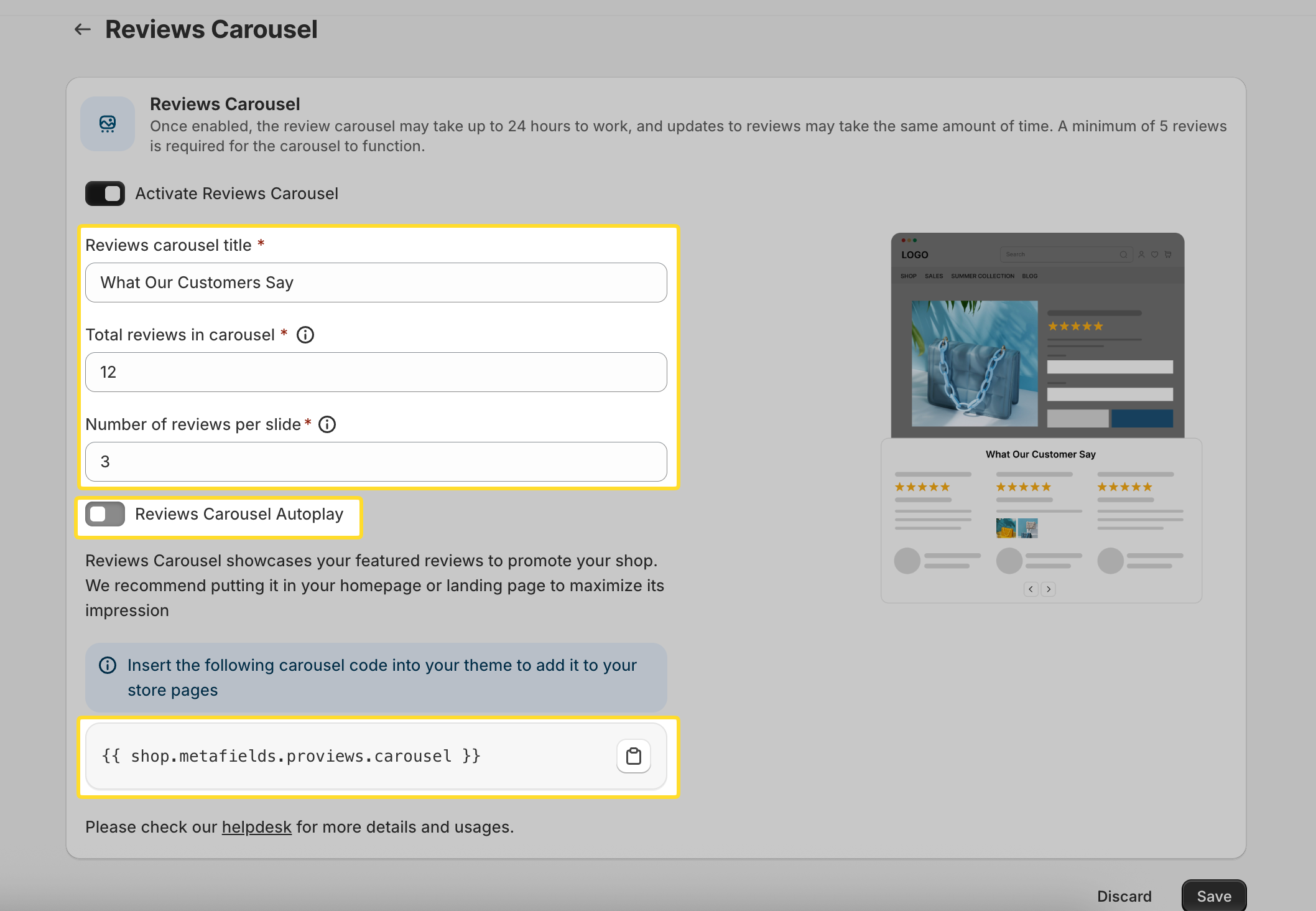Click the cart icon in the store preview
Screen dimensions: 1316x911
[x=1169, y=255]
